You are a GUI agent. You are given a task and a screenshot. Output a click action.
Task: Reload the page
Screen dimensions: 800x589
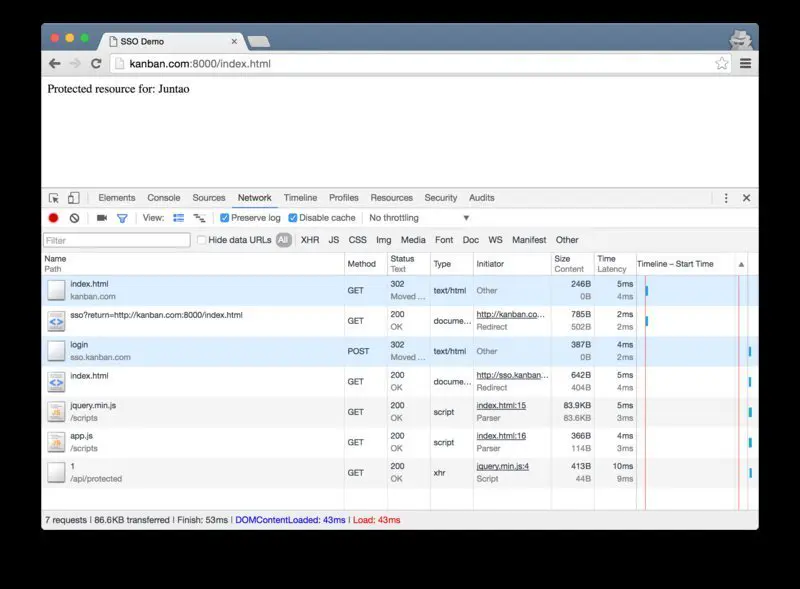pyautogui.click(x=96, y=63)
